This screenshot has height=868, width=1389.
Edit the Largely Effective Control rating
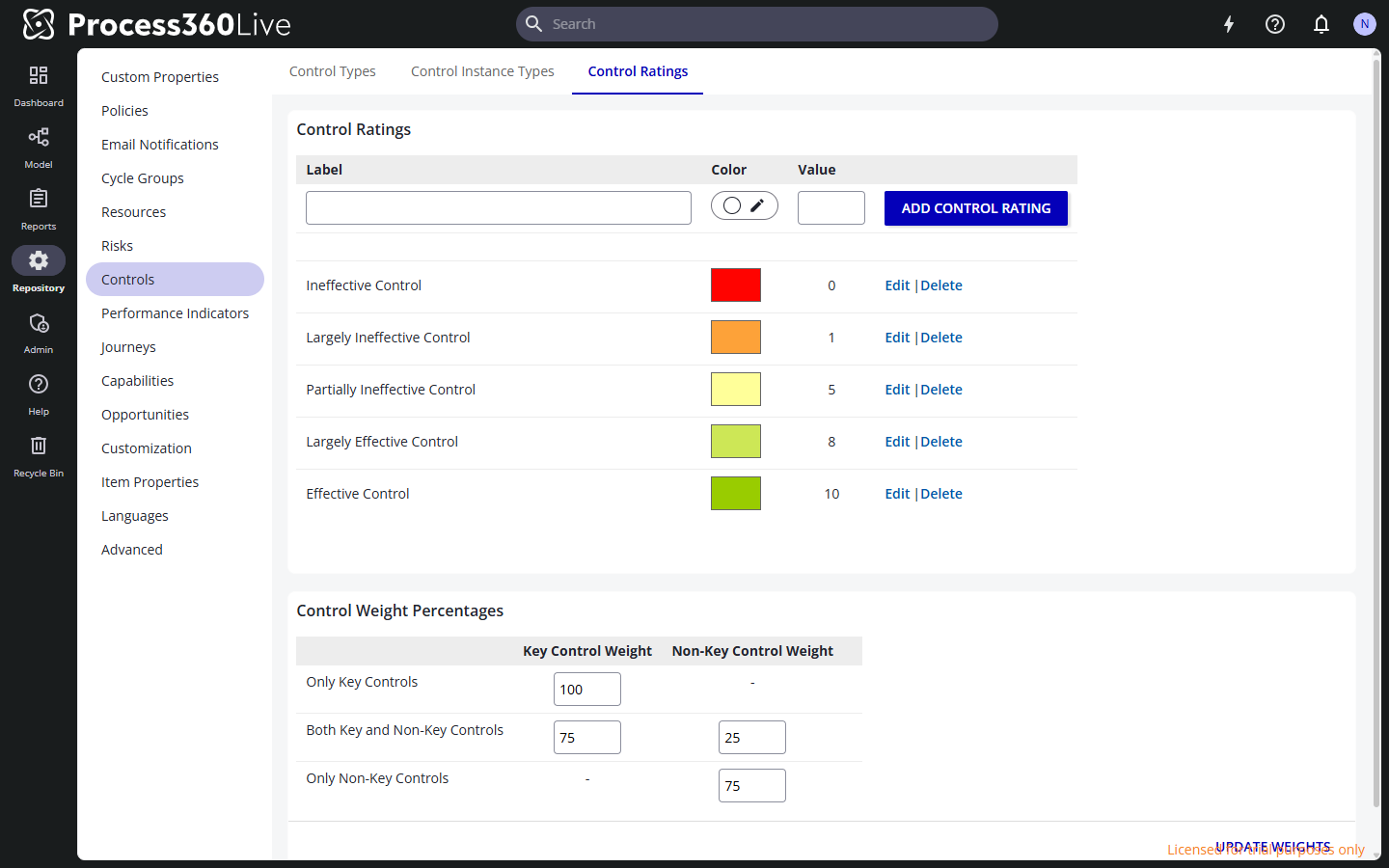(x=897, y=442)
